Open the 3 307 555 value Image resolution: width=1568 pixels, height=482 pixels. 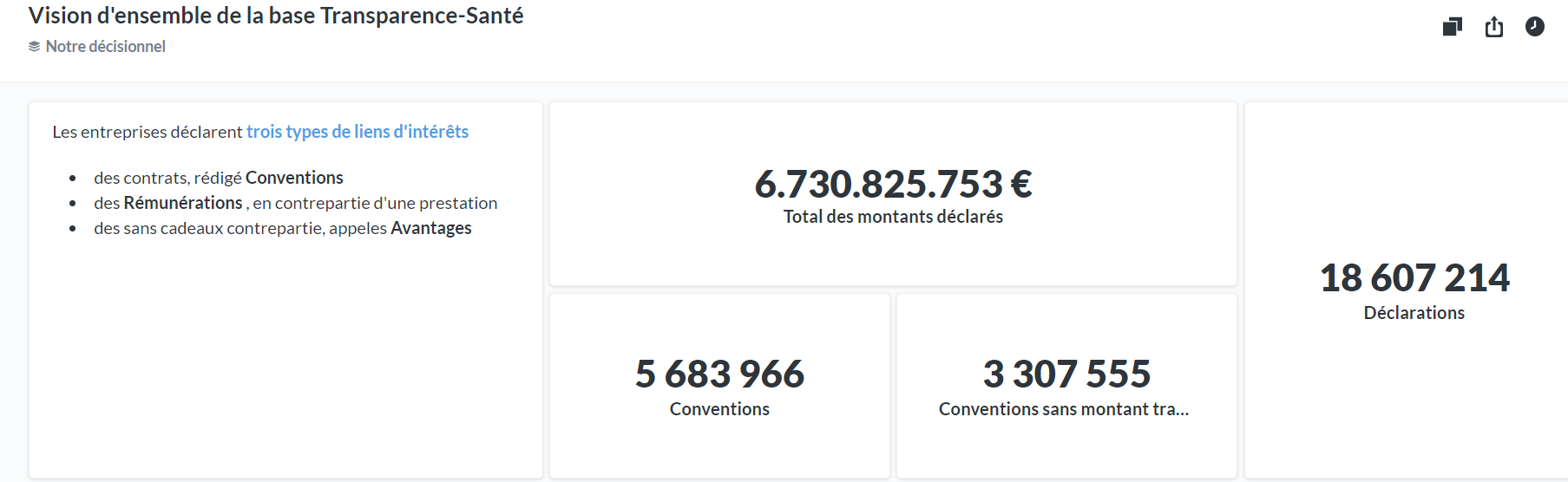[x=1066, y=374]
